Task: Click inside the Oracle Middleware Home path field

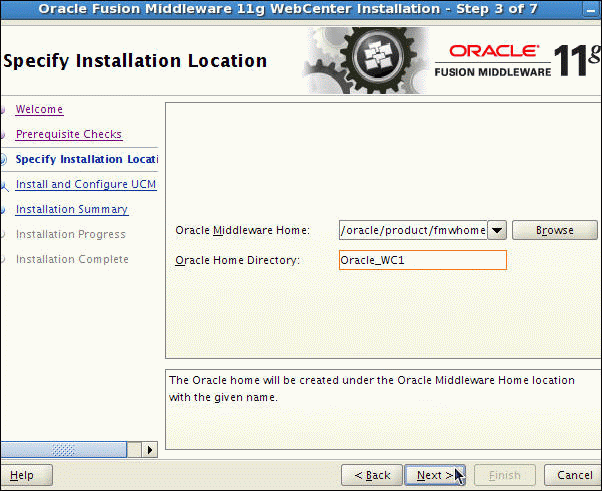Action: pyautogui.click(x=413, y=230)
